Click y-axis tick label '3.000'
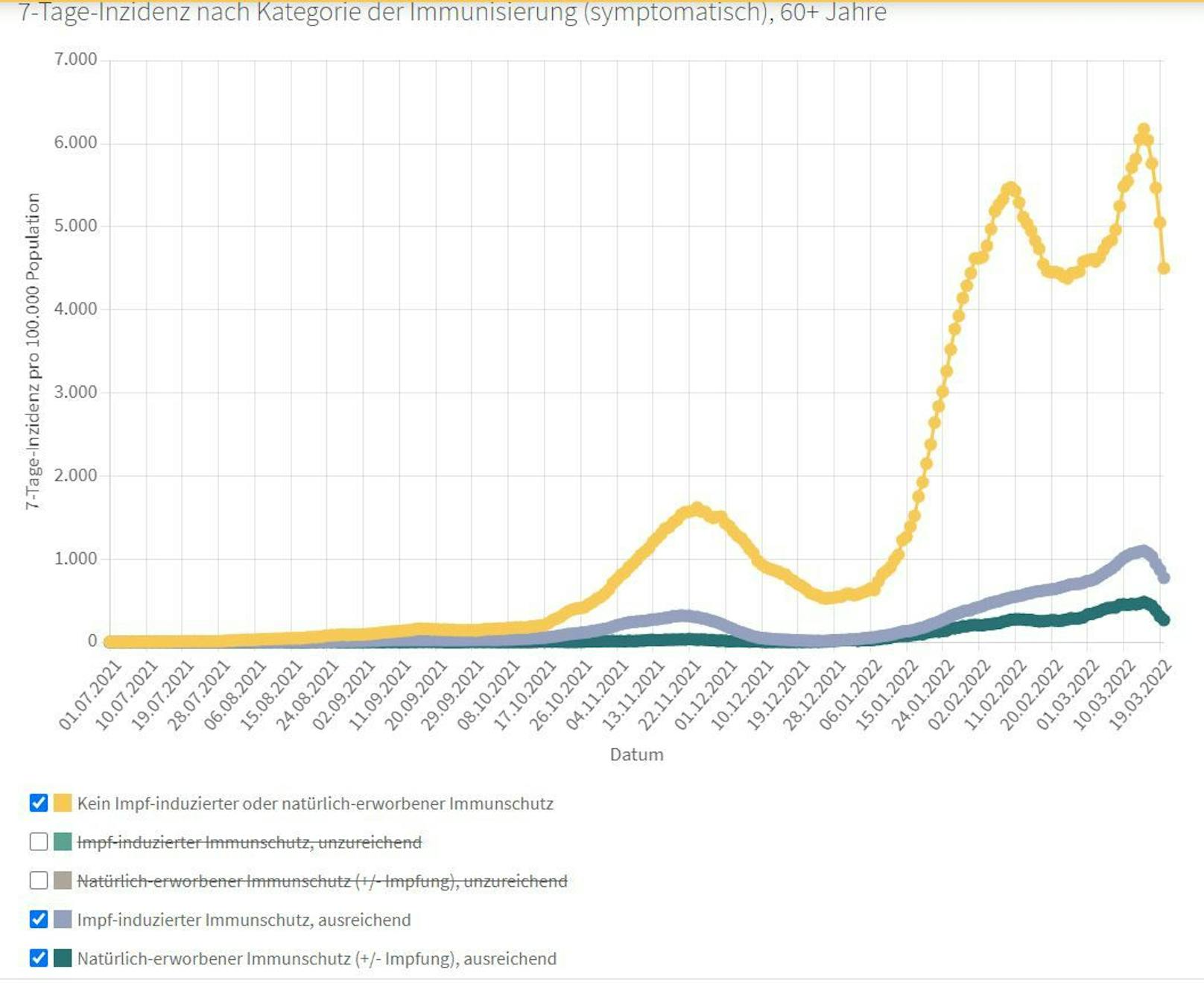The height and width of the screenshot is (983, 1204). (x=75, y=392)
